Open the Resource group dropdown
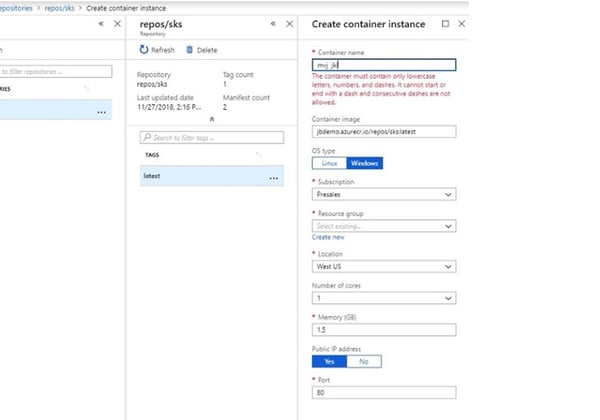Screen dimensions: 600x420 (384, 226)
